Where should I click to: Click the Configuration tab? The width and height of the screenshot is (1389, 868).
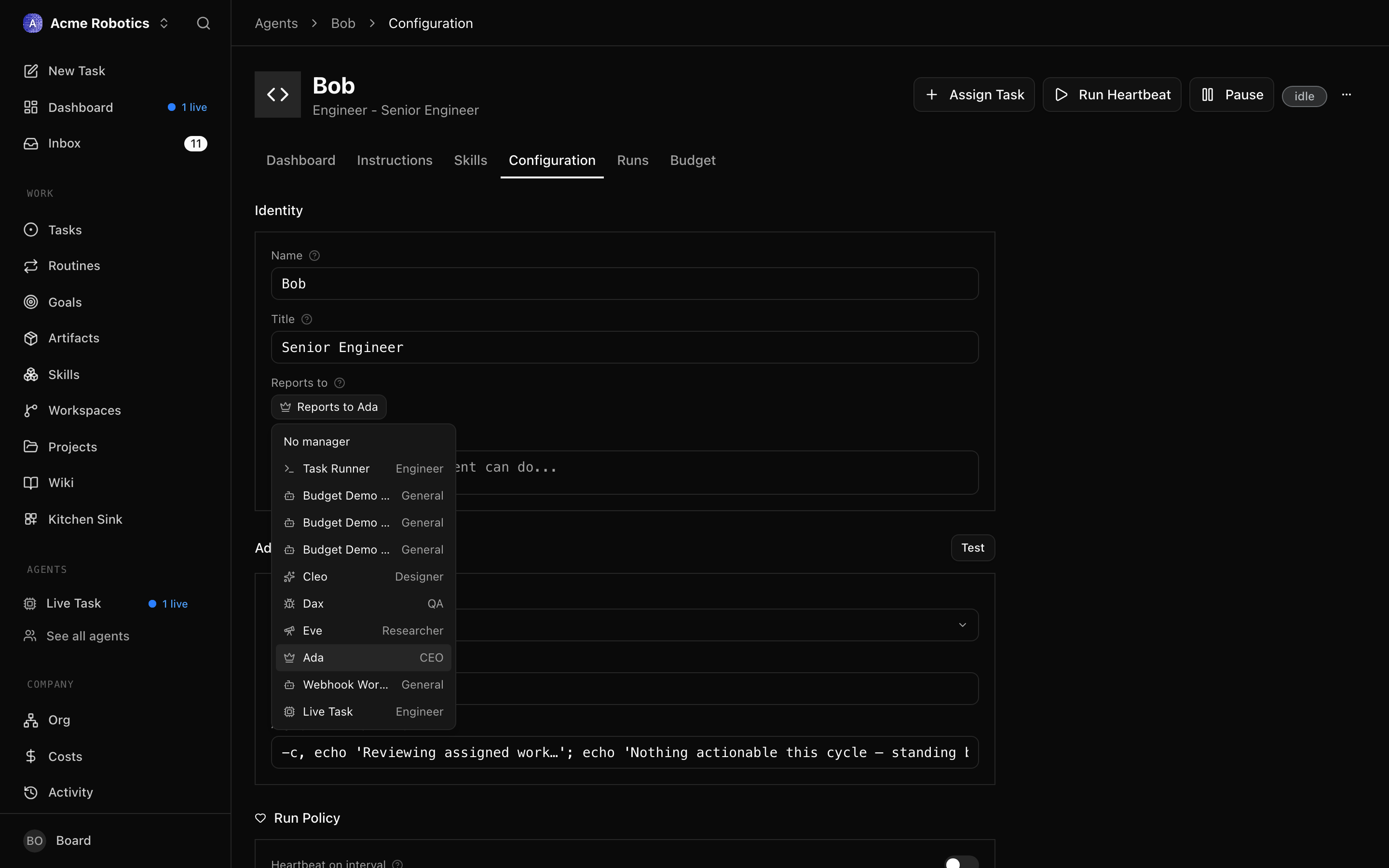[x=552, y=160]
